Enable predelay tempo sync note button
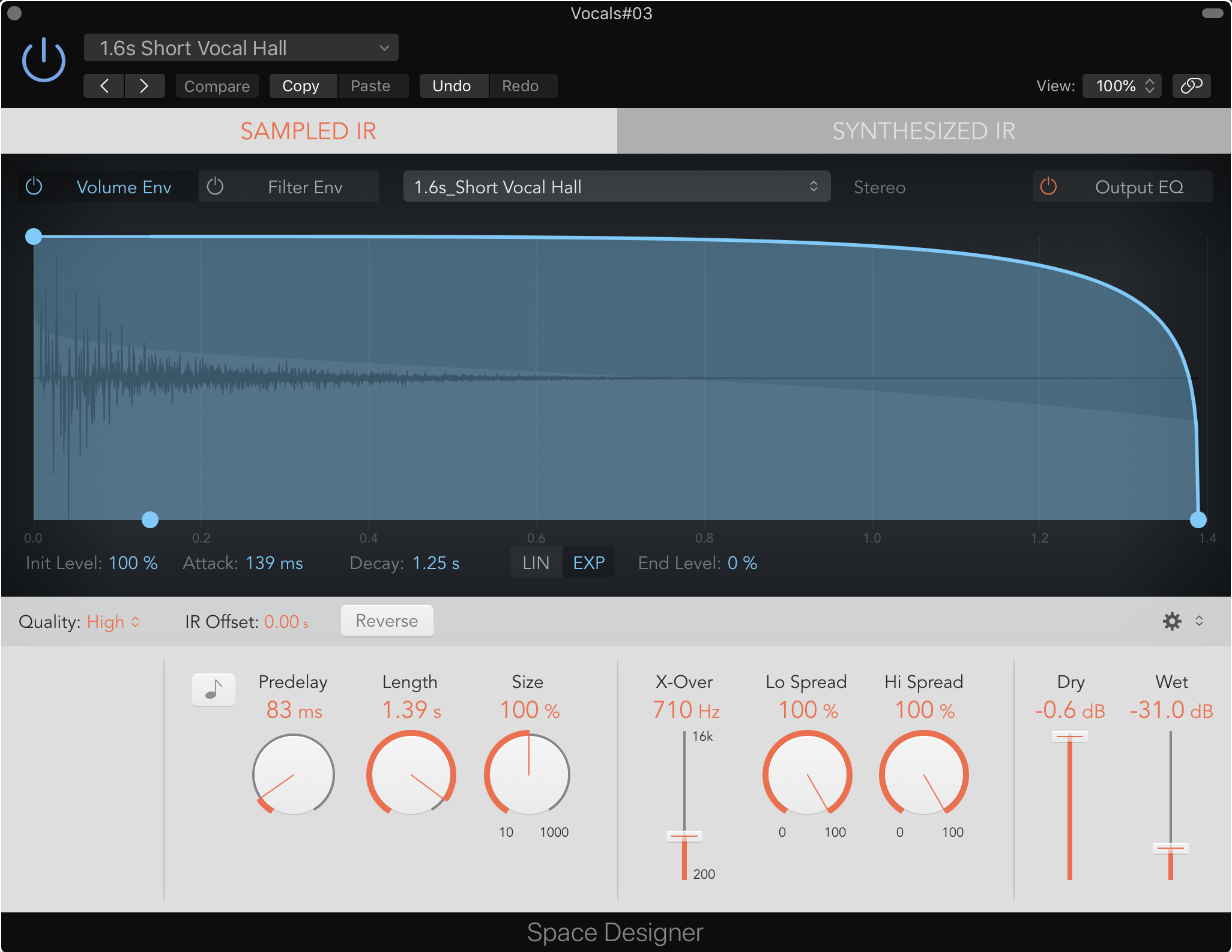This screenshot has height=952, width=1232. point(213,690)
